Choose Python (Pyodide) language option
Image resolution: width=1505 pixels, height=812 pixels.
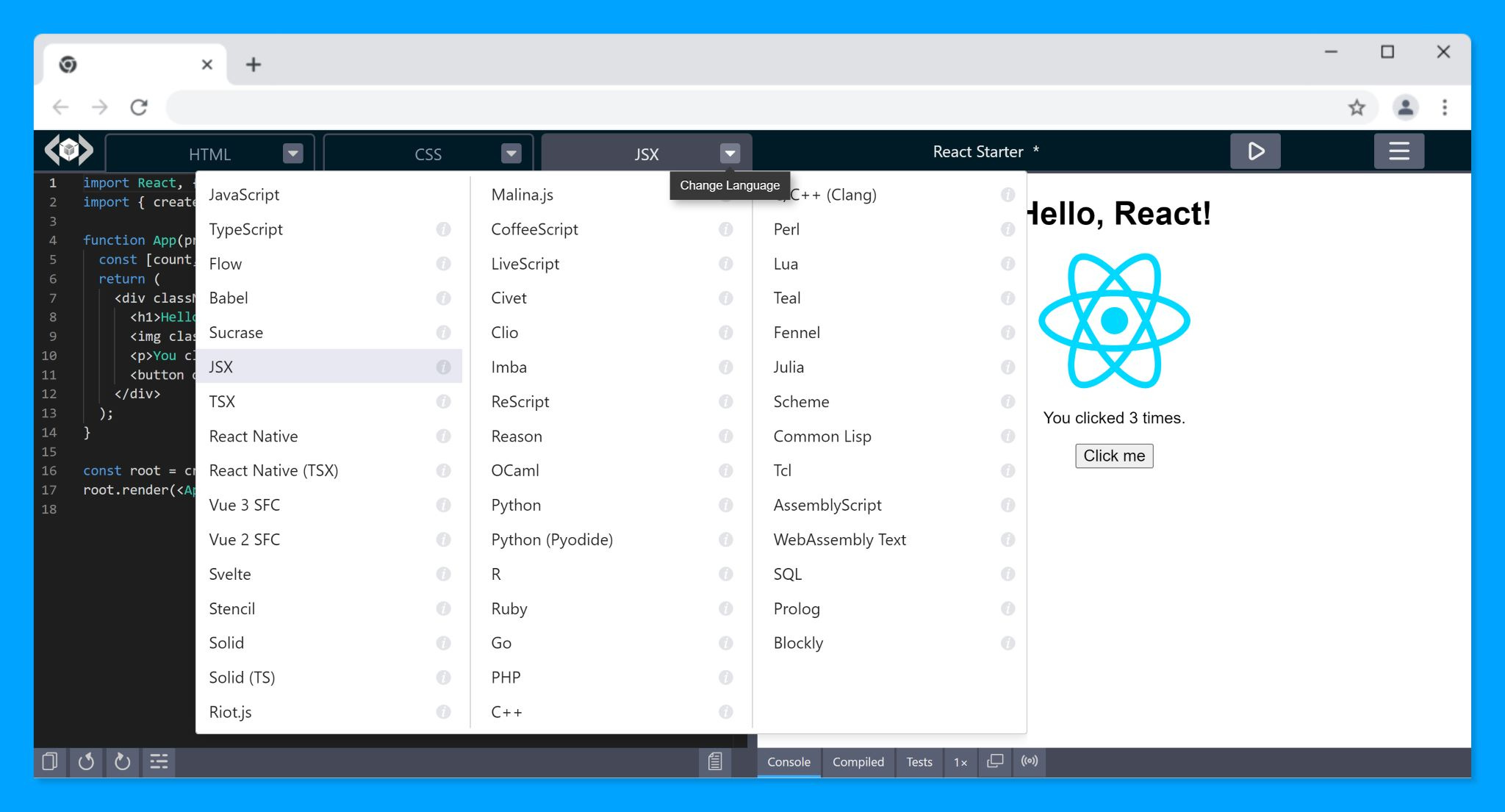tap(551, 539)
